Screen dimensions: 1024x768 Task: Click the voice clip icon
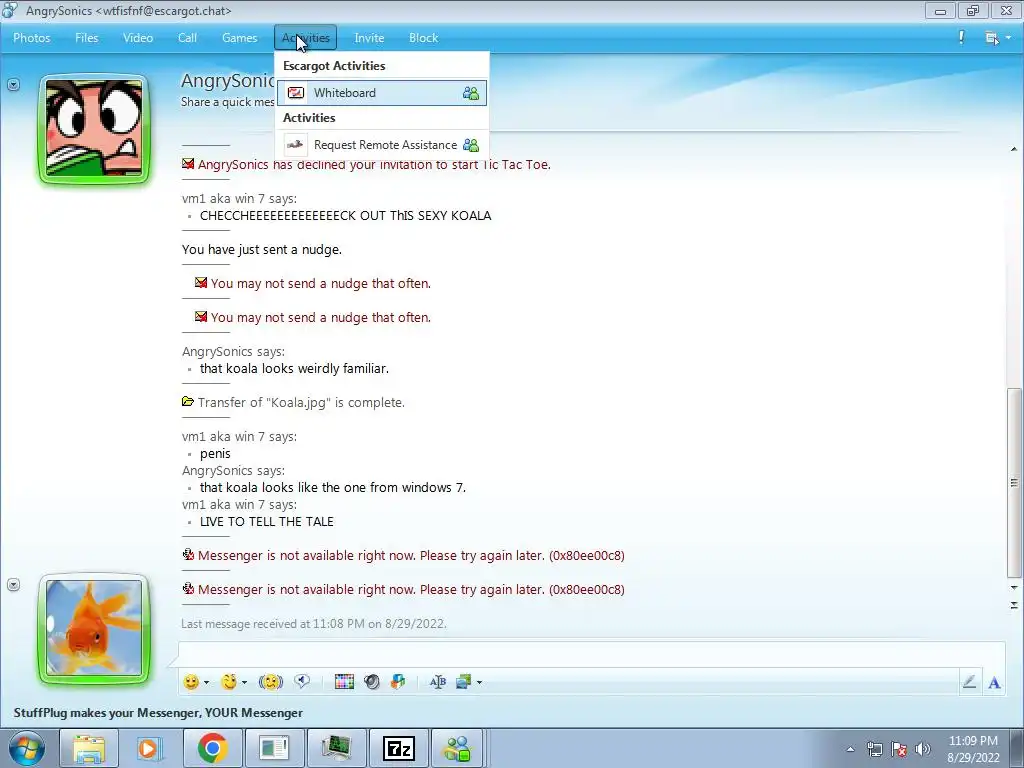[x=302, y=682]
